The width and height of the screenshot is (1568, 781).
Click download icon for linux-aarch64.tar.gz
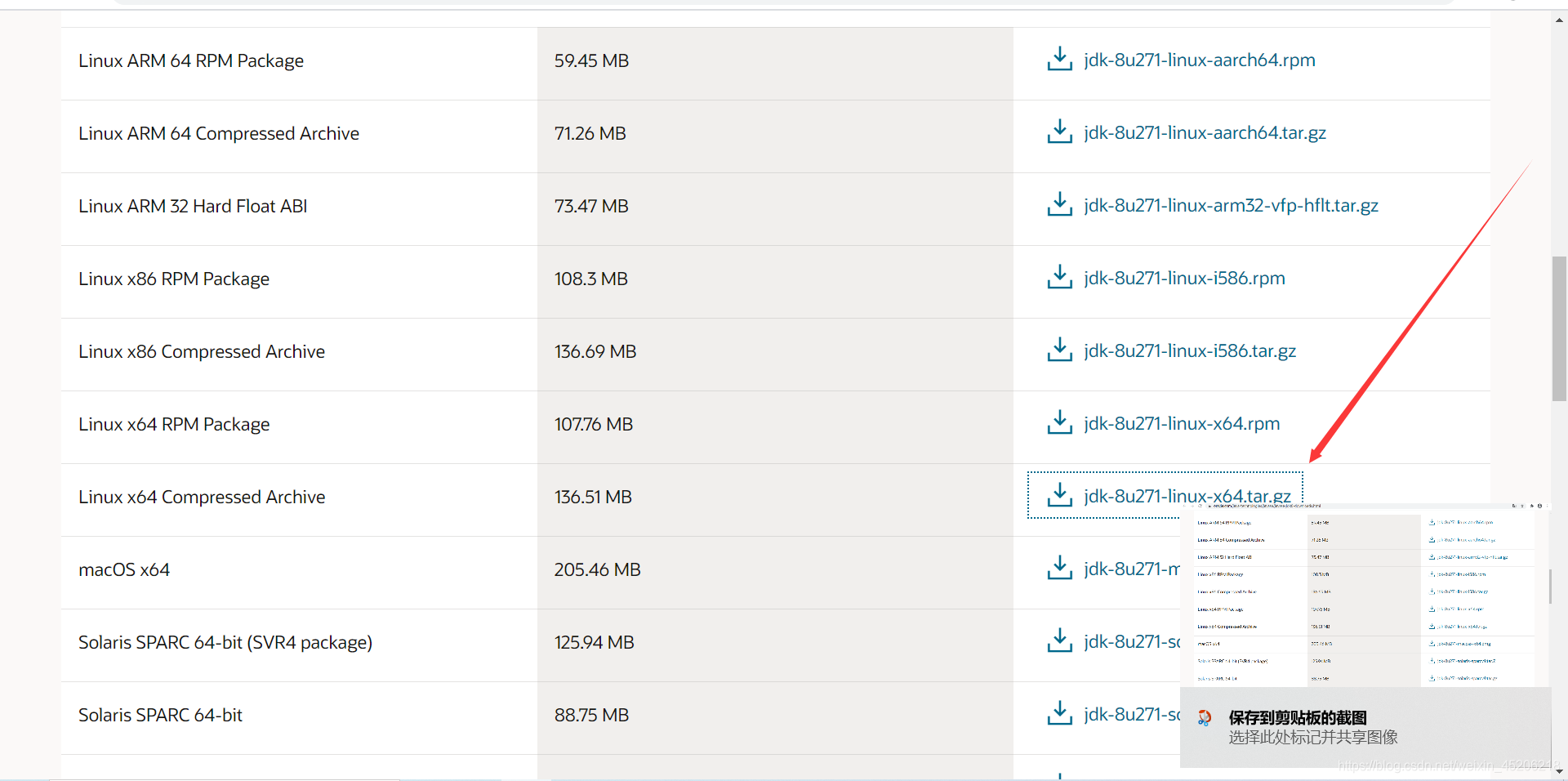coord(1059,132)
